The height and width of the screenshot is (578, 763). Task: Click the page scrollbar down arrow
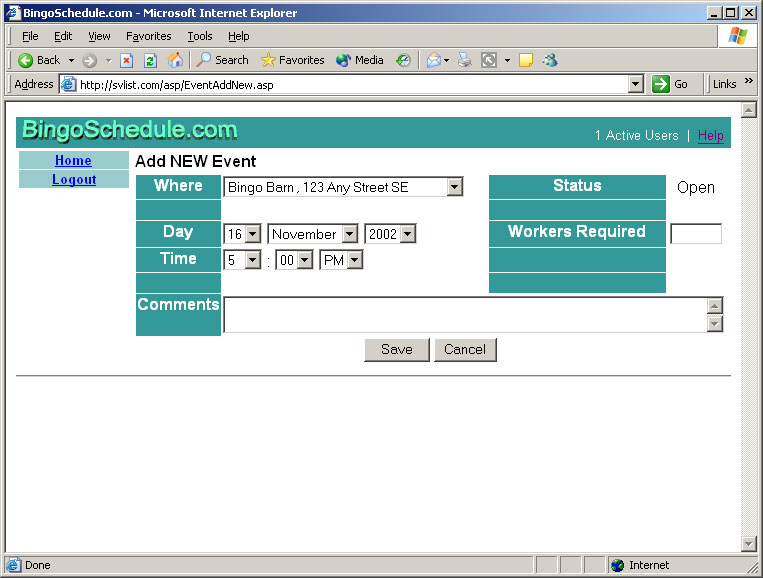pyautogui.click(x=748, y=543)
